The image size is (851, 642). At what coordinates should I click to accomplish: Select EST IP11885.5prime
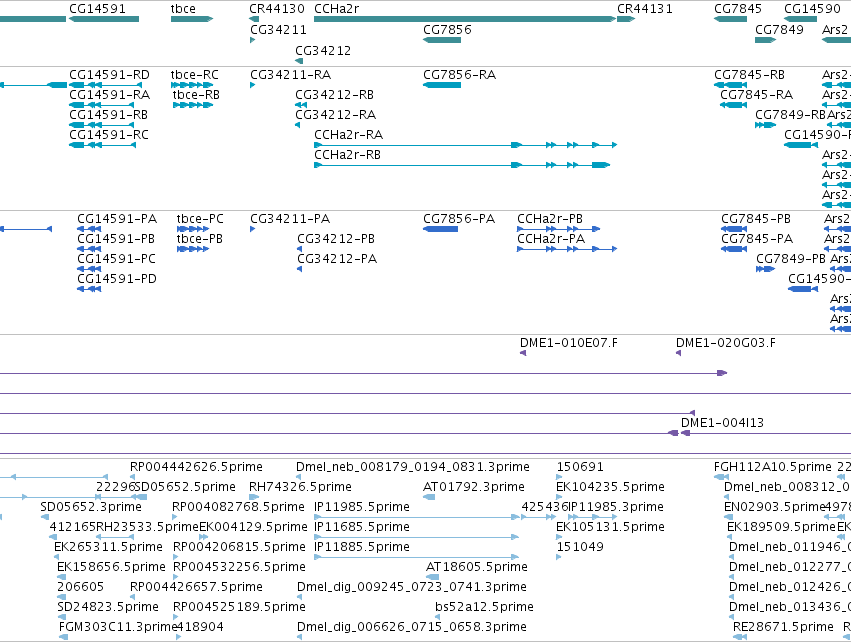click(361, 547)
